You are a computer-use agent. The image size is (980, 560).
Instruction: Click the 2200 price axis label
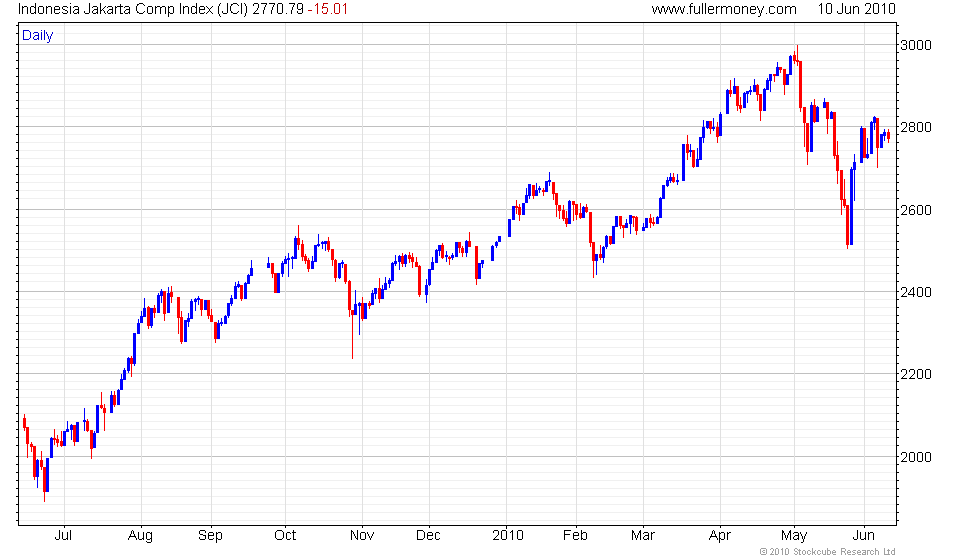[x=916, y=374]
